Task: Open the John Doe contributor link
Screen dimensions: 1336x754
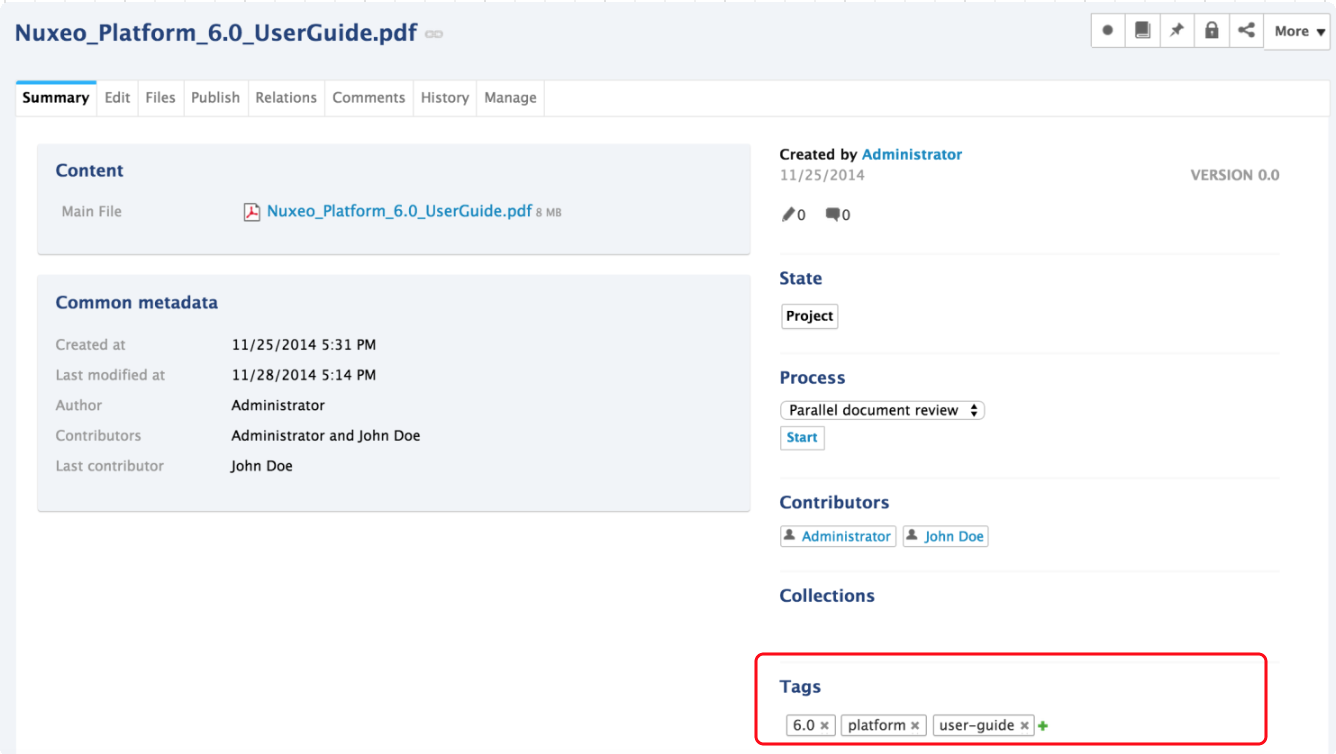Action: tap(954, 537)
